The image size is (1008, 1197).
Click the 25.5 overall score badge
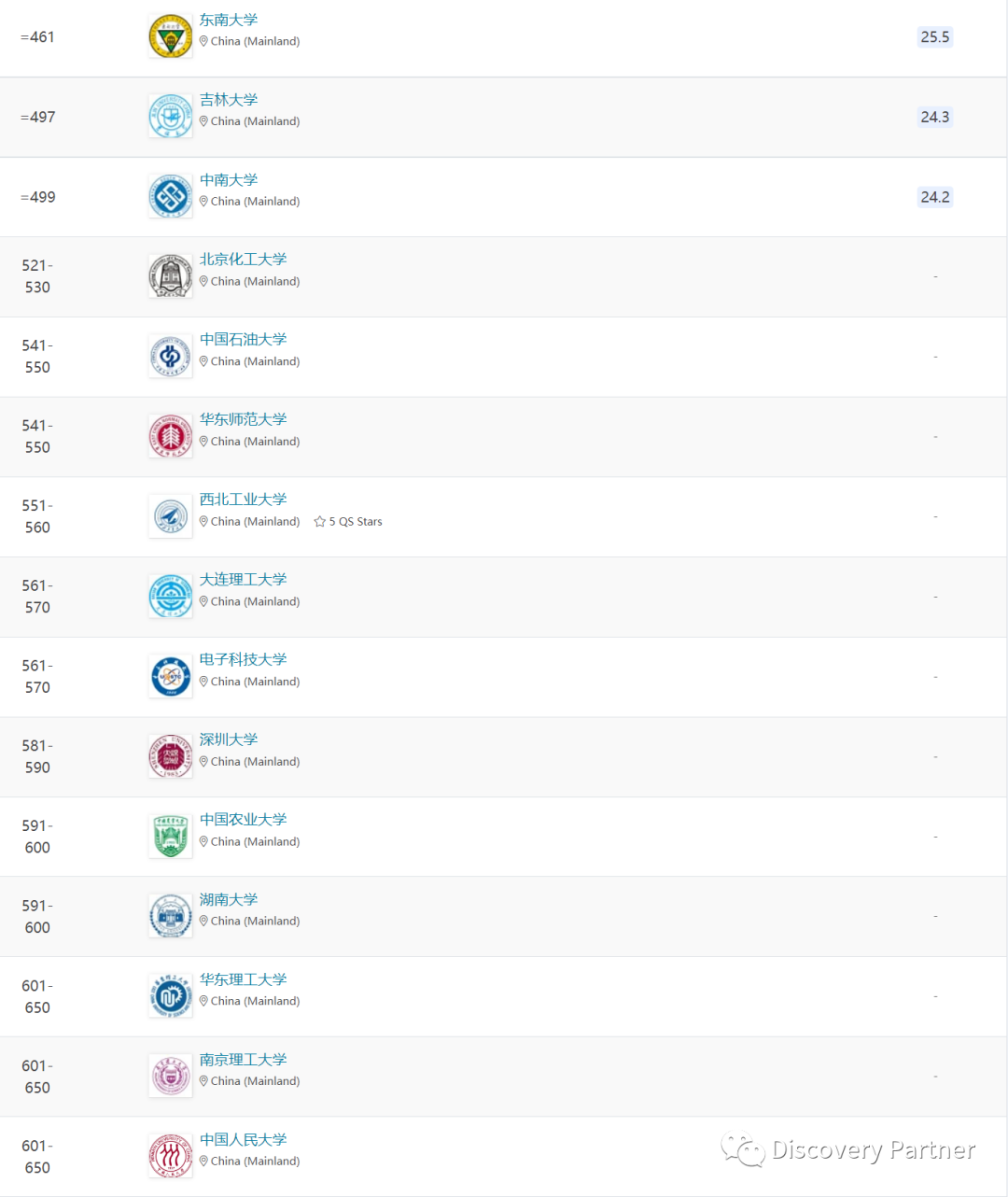coord(935,37)
